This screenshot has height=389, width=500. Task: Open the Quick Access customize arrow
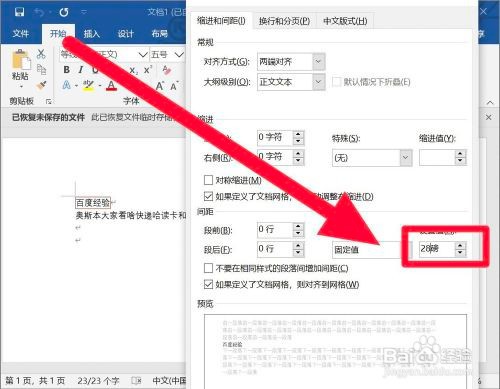pyautogui.click(x=84, y=13)
